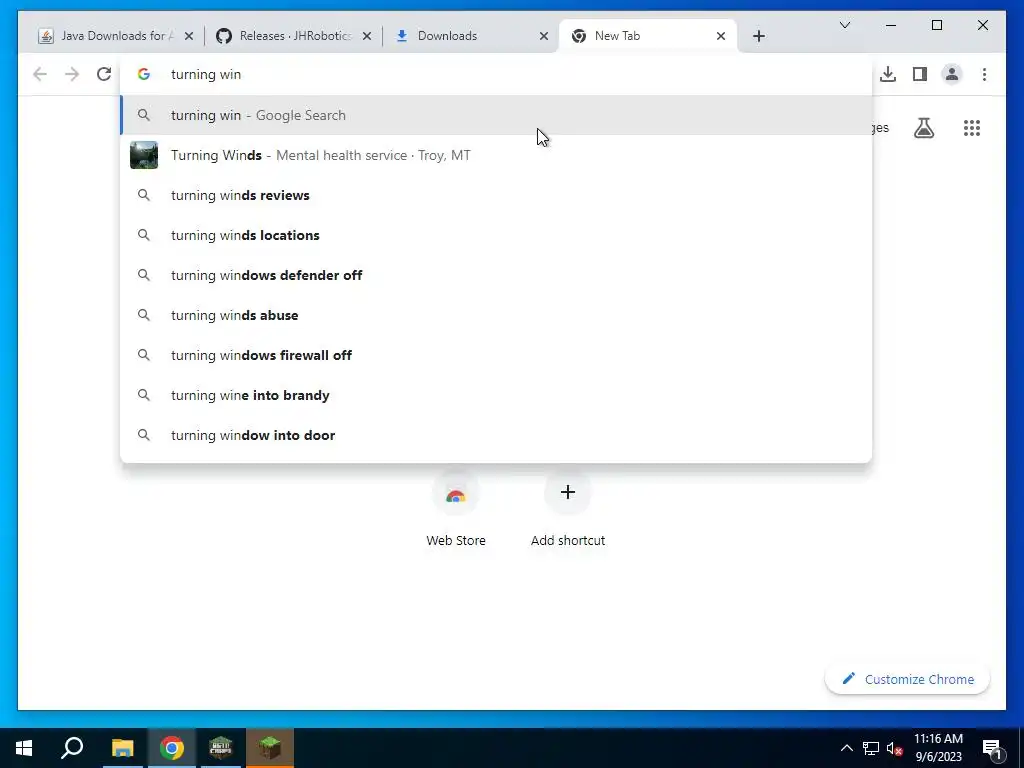The image size is (1024, 768).
Task: Open Chrome three-dot menu
Action: tap(984, 74)
